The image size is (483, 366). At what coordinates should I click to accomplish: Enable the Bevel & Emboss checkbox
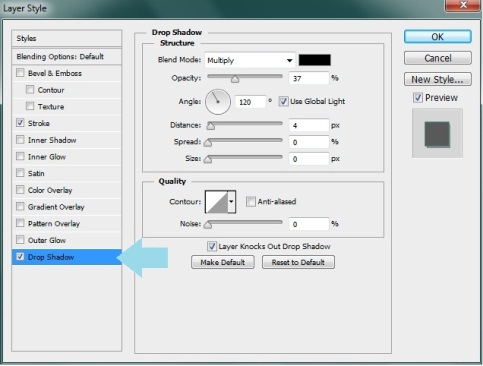tap(20, 73)
